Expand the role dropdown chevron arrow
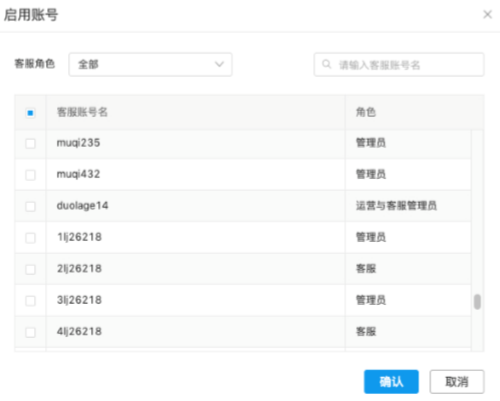 click(219, 64)
